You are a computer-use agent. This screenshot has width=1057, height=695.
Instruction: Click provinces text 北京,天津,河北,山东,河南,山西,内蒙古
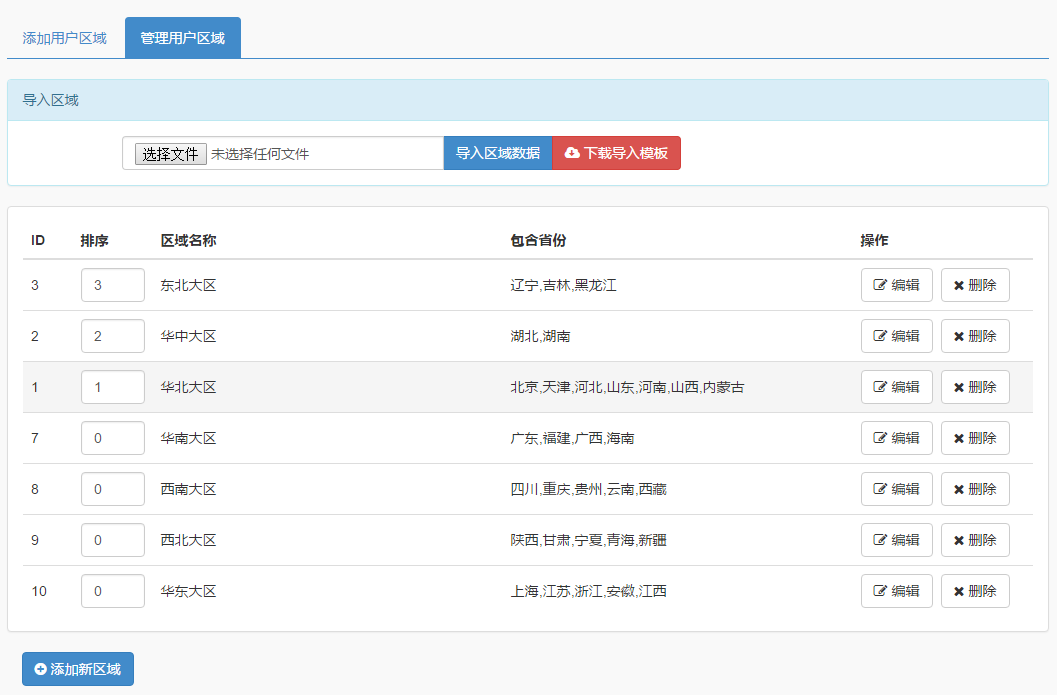[x=628, y=387]
